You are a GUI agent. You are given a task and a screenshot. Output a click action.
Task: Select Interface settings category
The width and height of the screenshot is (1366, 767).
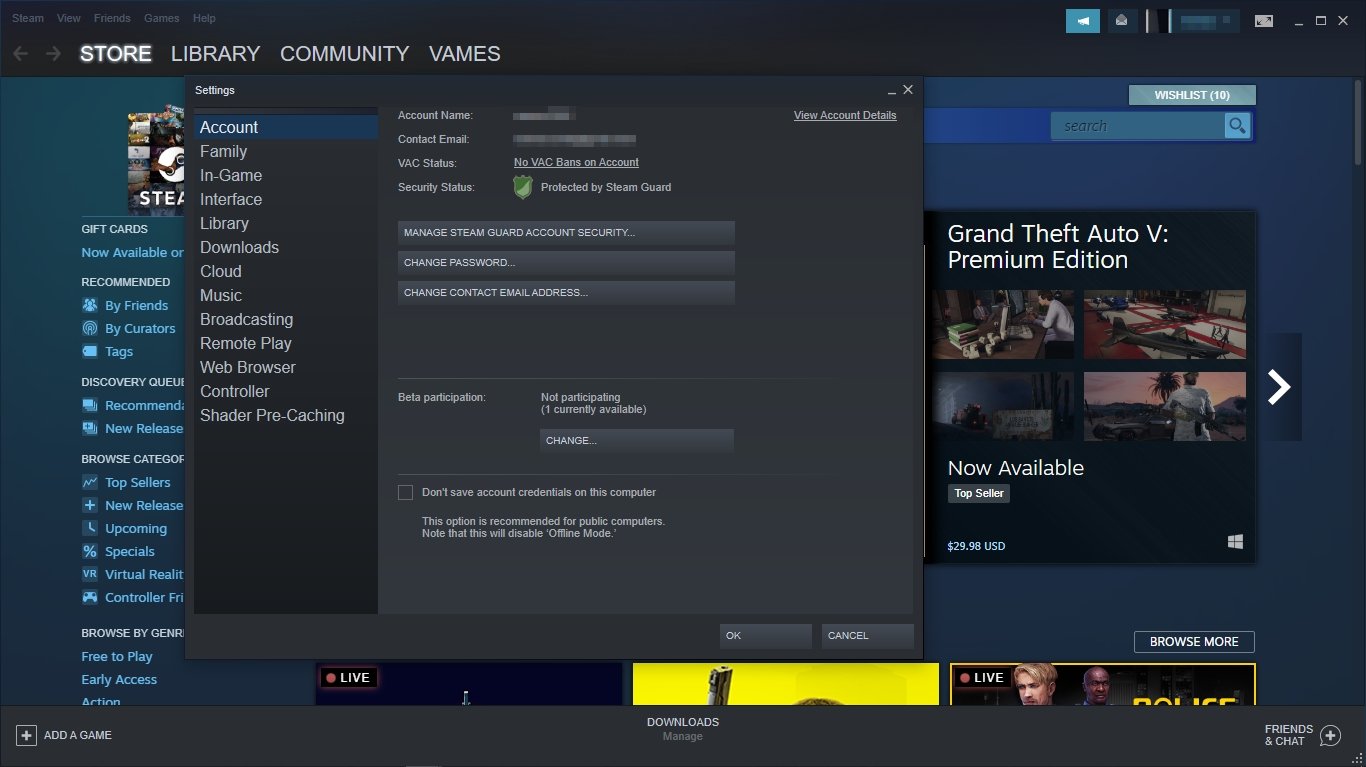click(286, 199)
